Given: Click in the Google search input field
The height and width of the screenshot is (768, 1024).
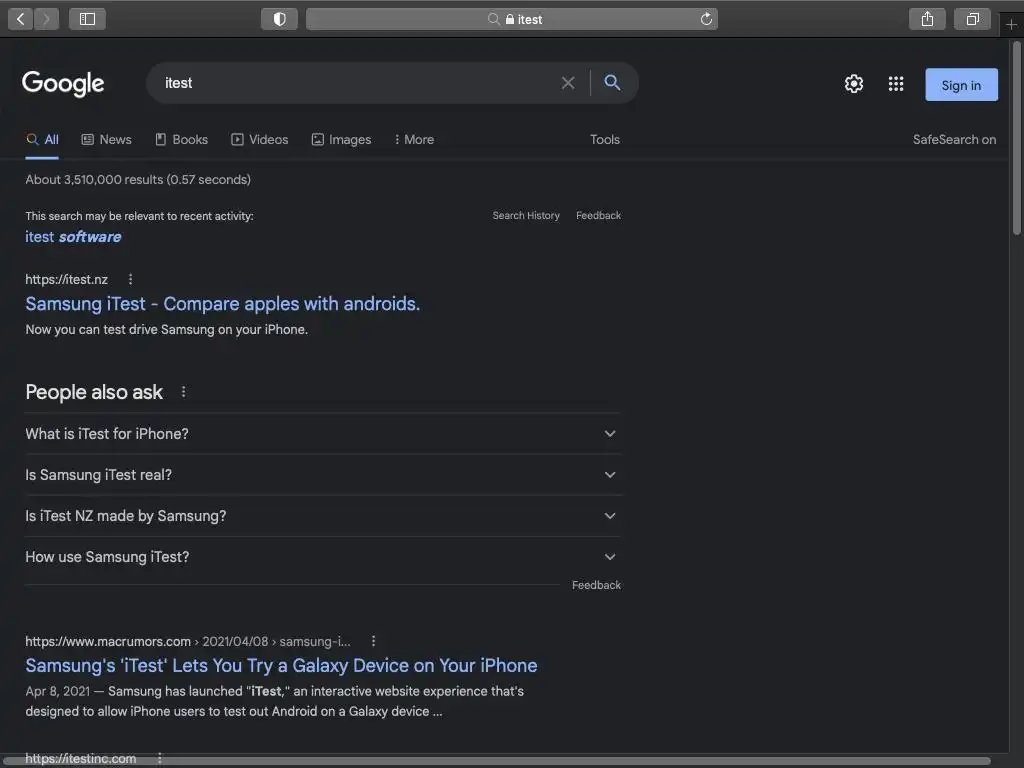Looking at the screenshot, I should point(356,83).
